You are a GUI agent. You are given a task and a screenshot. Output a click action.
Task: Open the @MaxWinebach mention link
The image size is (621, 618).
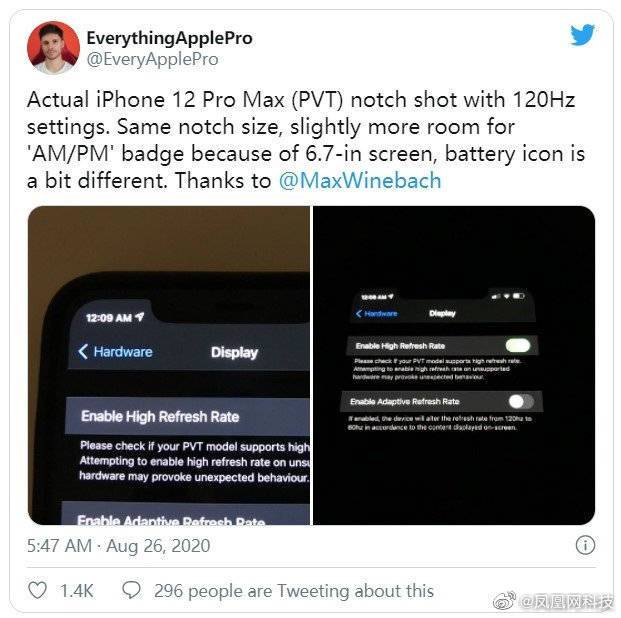[360, 181]
